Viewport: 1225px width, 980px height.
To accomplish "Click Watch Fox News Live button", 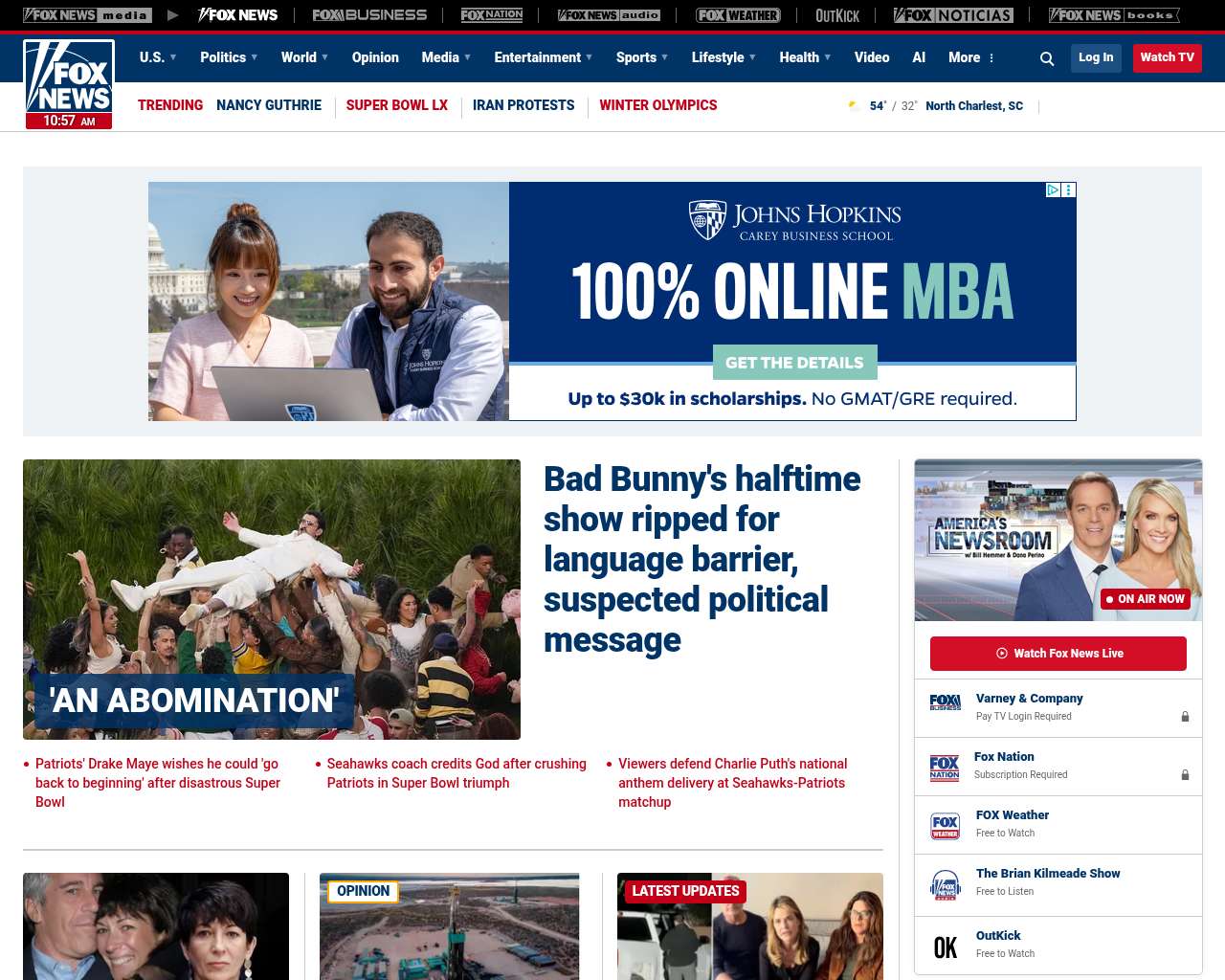I will pos(1058,654).
